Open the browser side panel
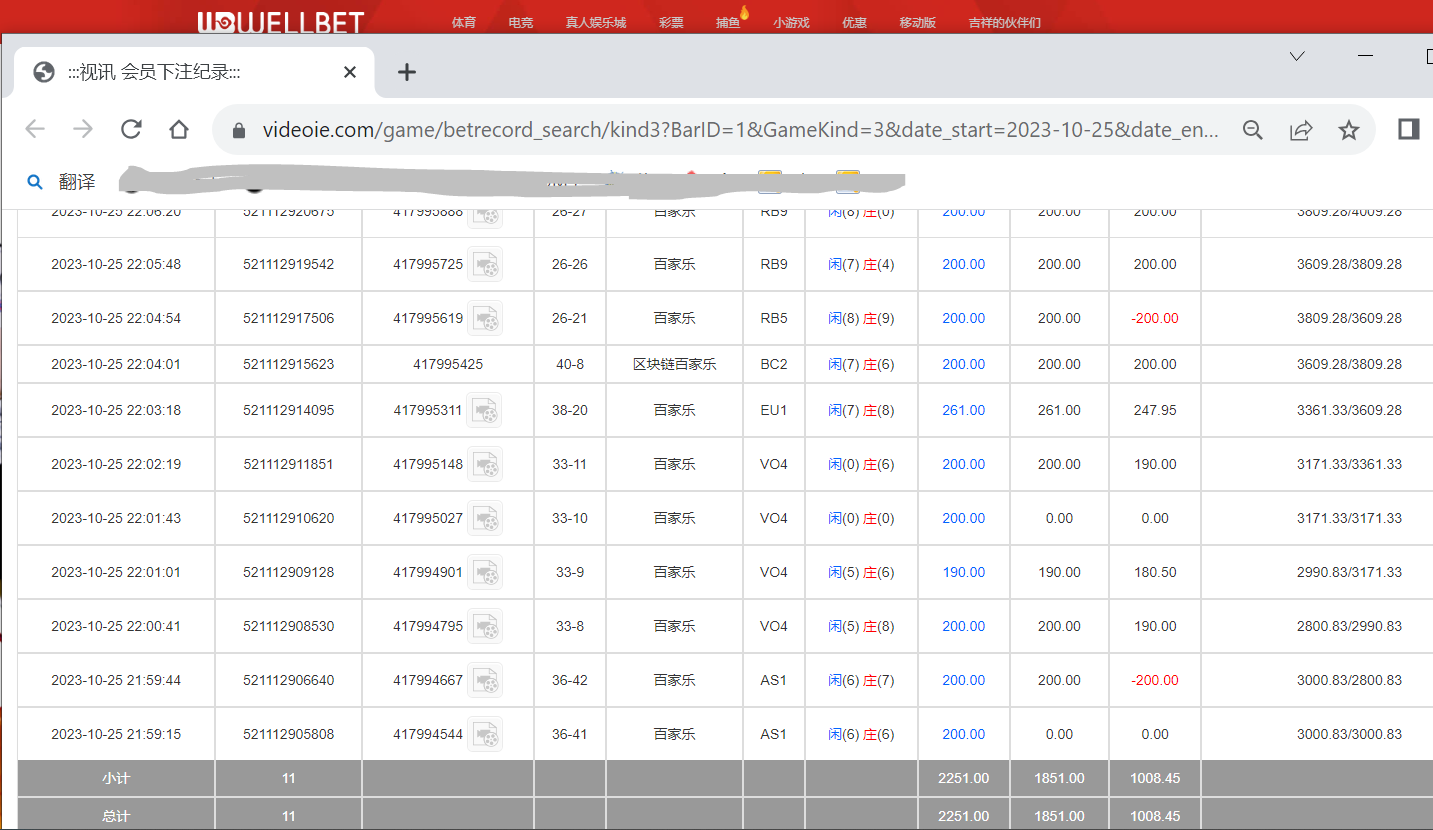Viewport: 1433px width, 830px height. (1409, 129)
